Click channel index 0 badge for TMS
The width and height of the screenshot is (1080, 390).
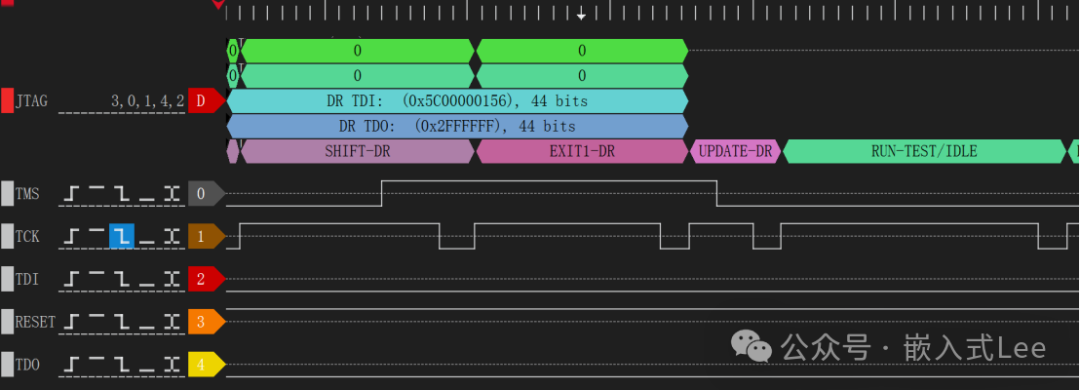(x=206, y=194)
